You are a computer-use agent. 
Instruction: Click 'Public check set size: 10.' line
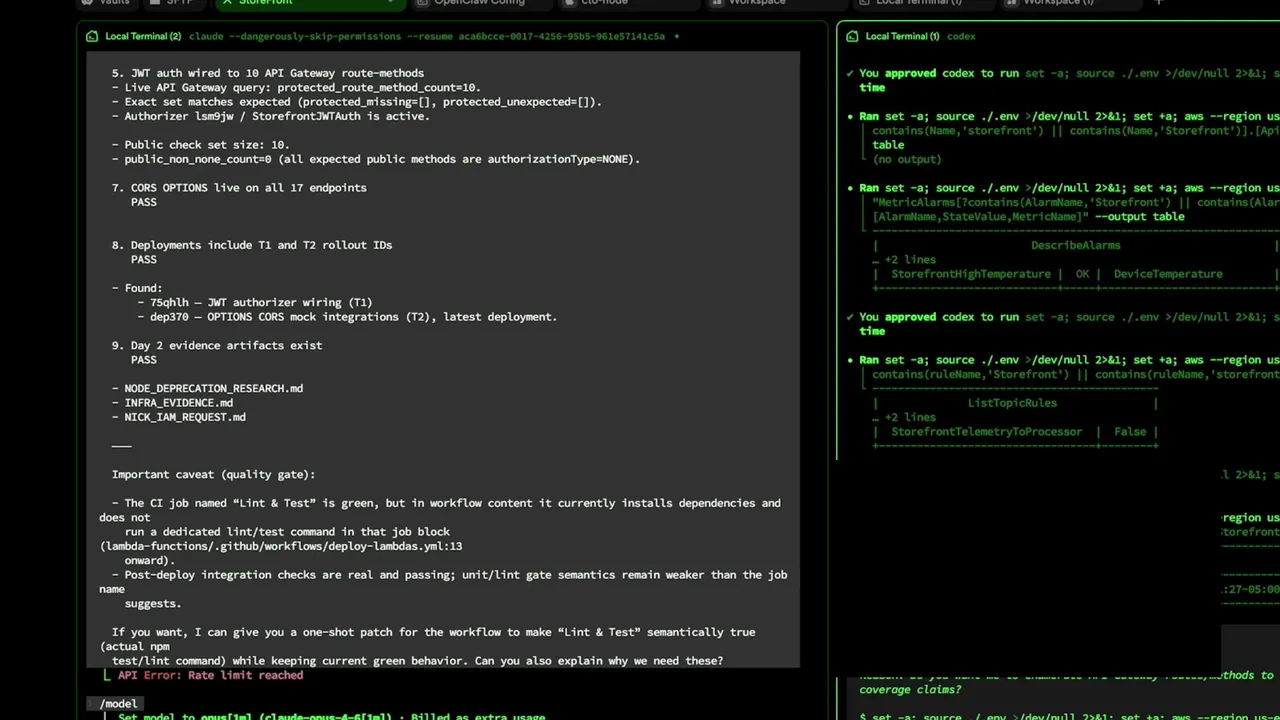[x=201, y=145]
